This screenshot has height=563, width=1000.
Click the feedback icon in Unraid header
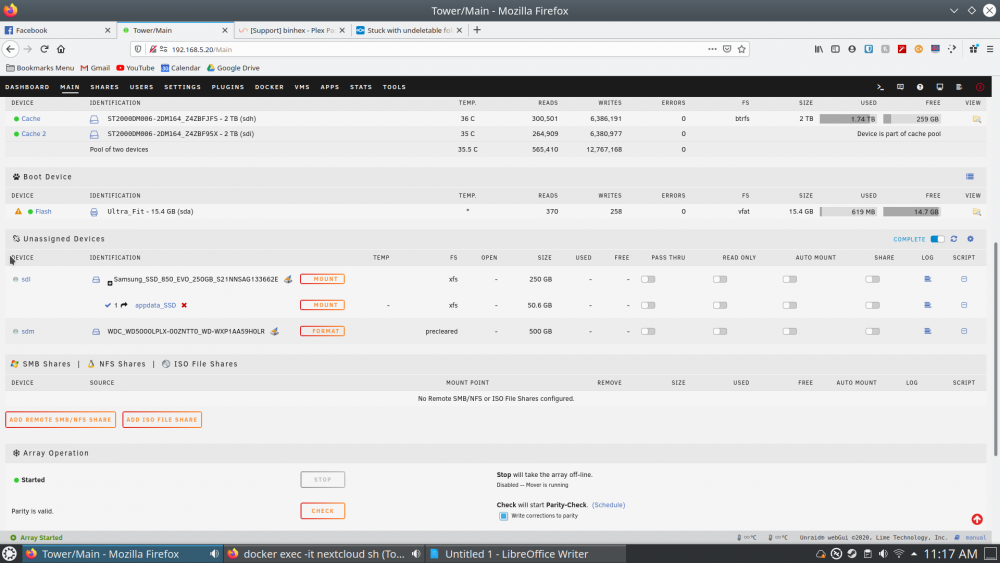[900, 87]
